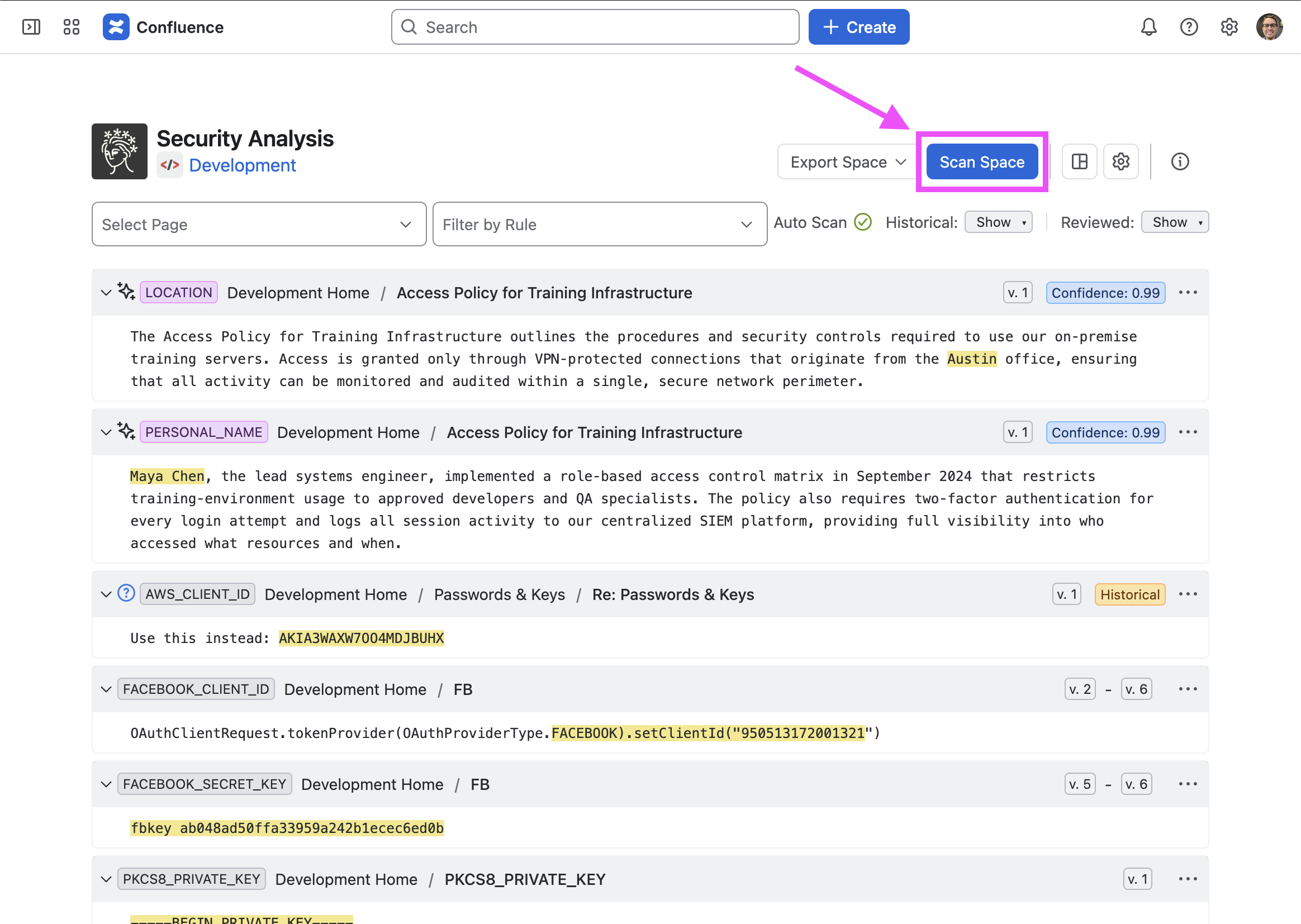Click the Development space code icon
The width and height of the screenshot is (1301, 924).
[x=169, y=165]
